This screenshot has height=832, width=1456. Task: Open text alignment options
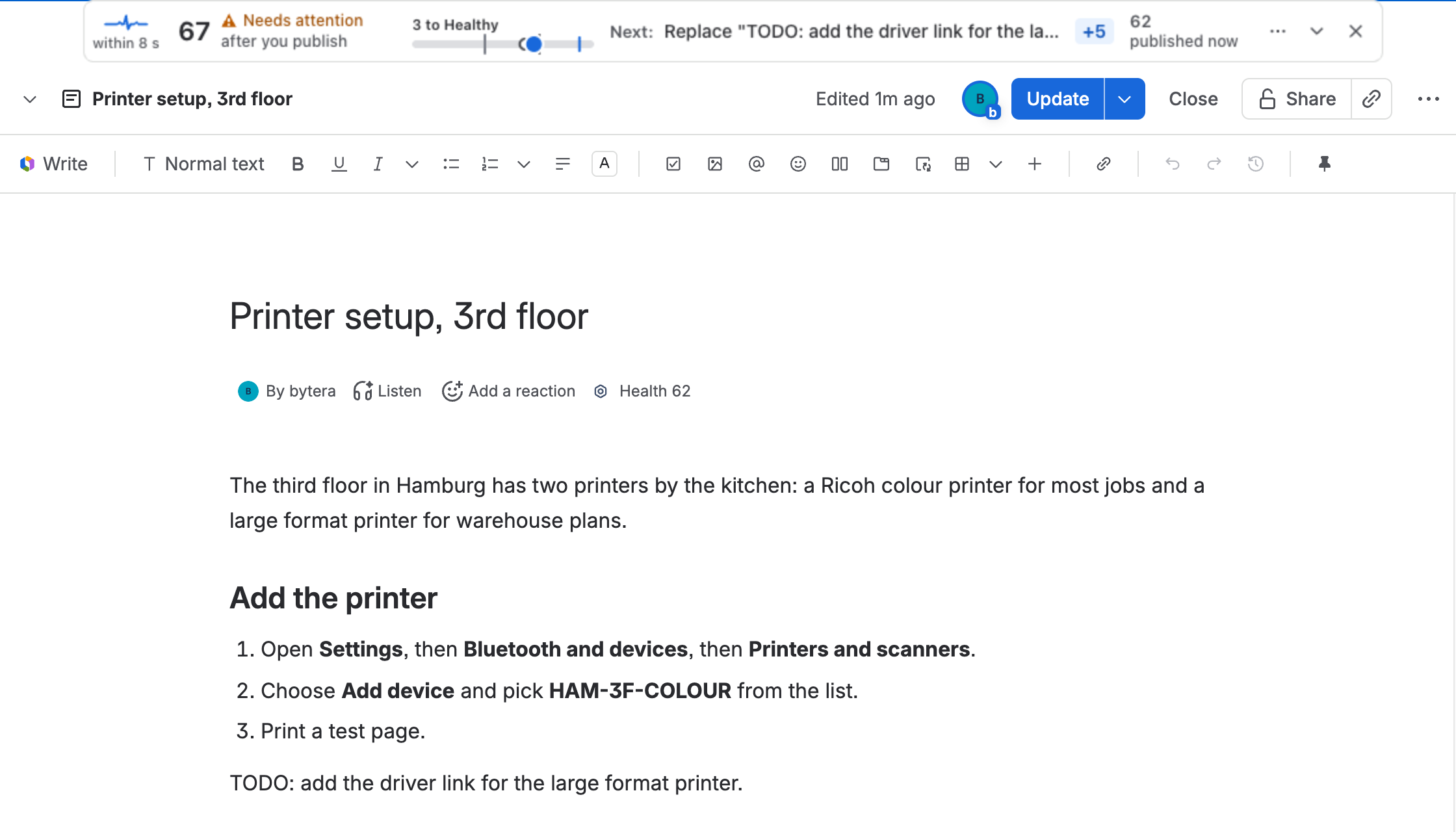[x=563, y=164]
